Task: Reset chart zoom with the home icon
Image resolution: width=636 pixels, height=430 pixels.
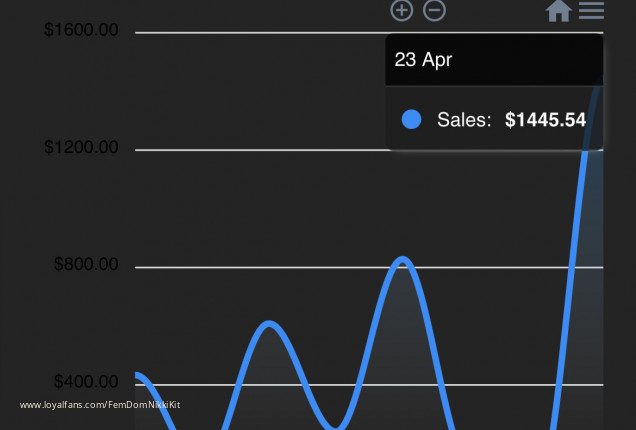Action: 558,11
